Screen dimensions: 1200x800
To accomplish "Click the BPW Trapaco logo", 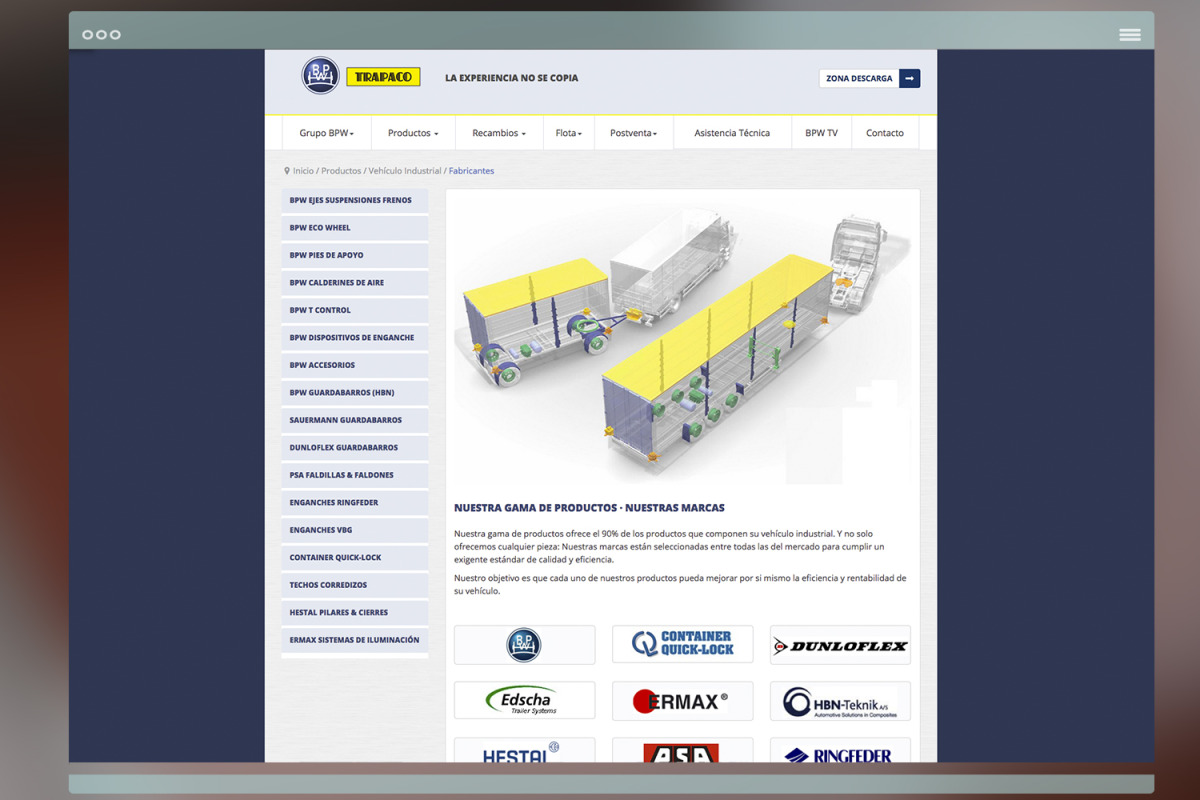I will tap(361, 76).
